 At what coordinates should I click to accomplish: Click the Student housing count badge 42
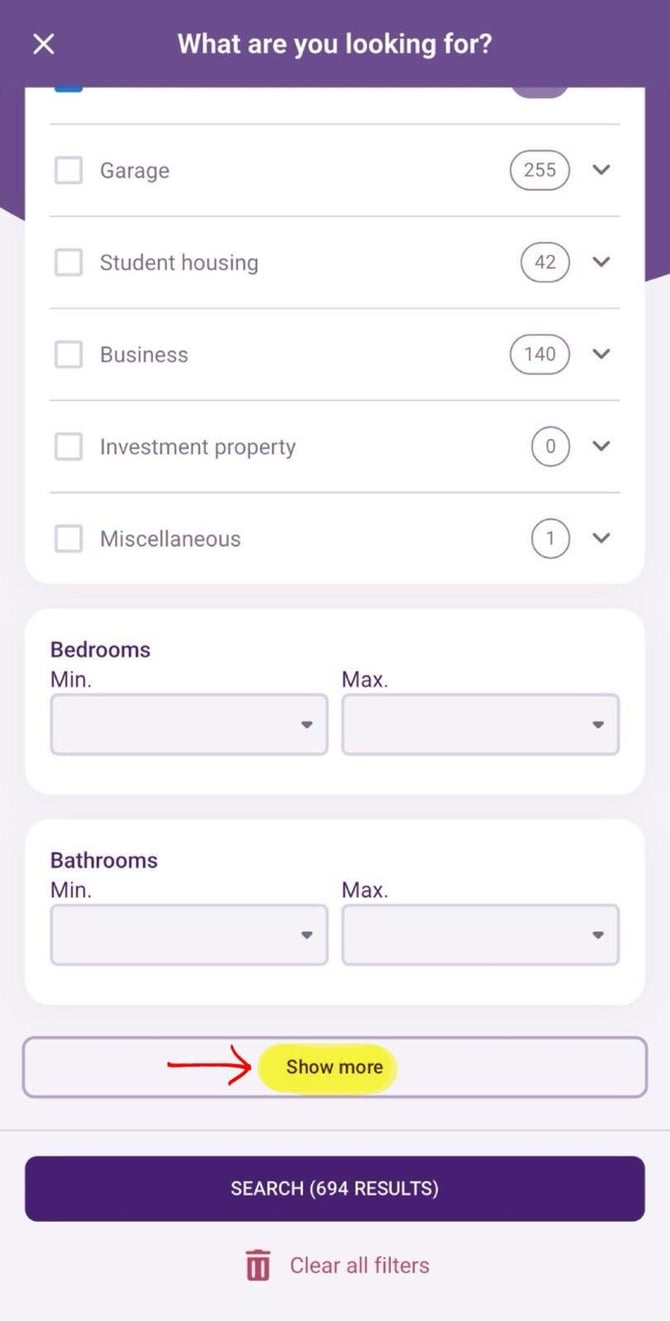544,262
